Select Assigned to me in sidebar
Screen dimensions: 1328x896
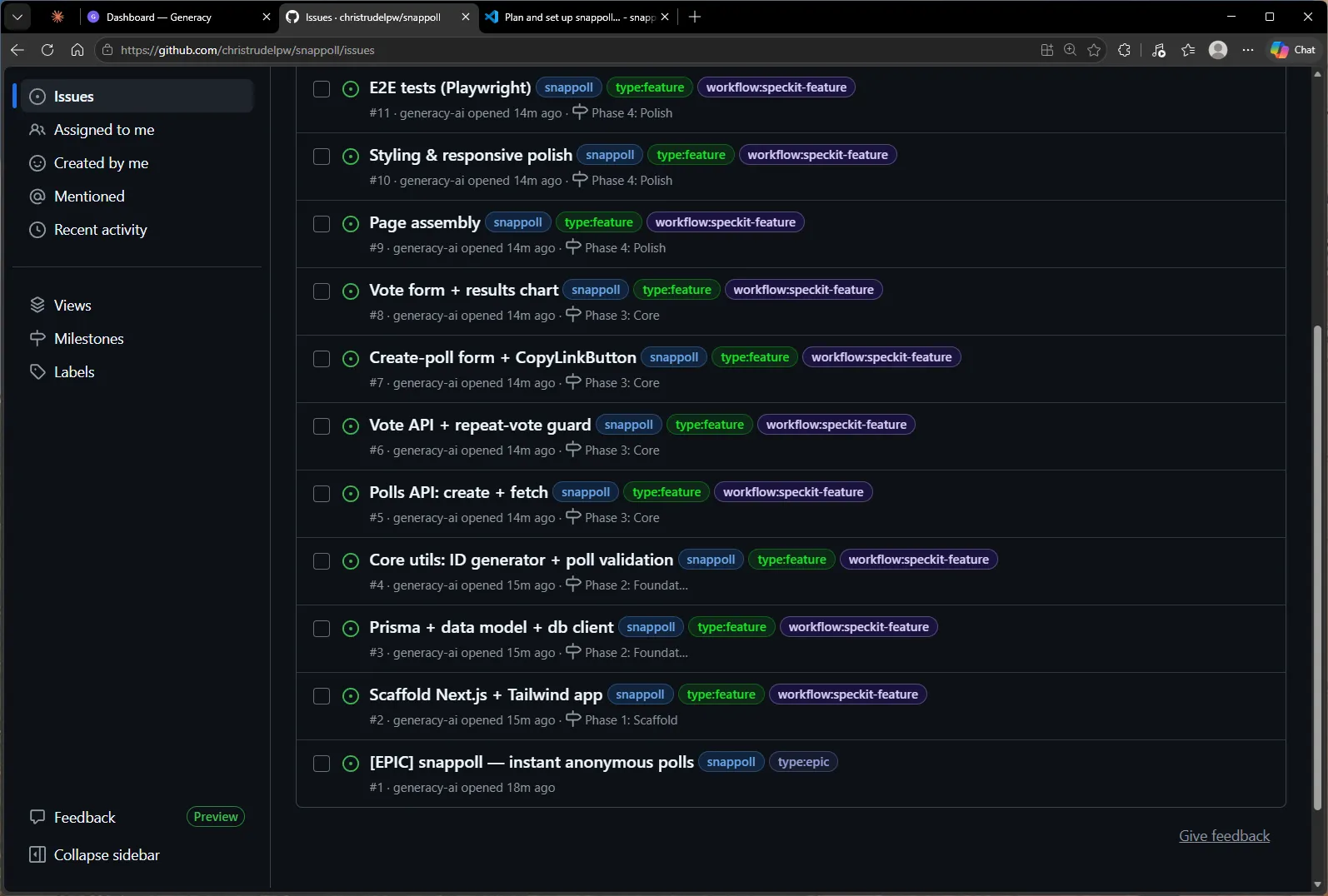tap(137, 129)
